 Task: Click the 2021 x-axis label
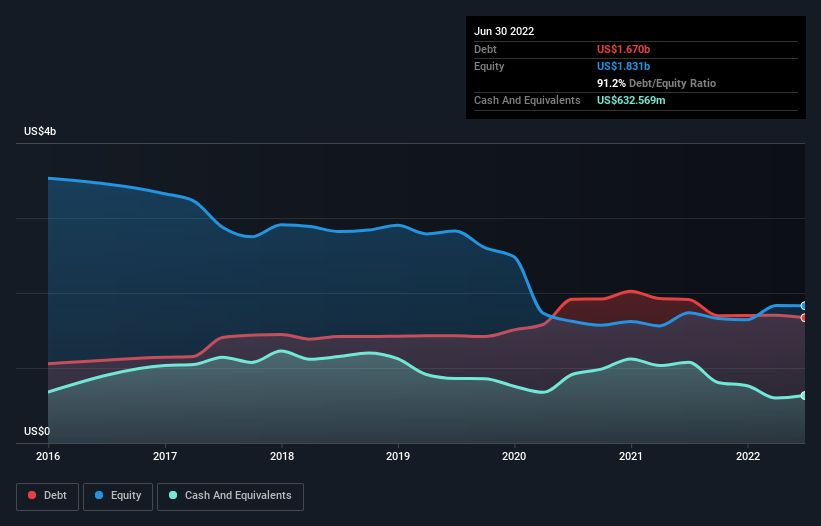[631, 456]
